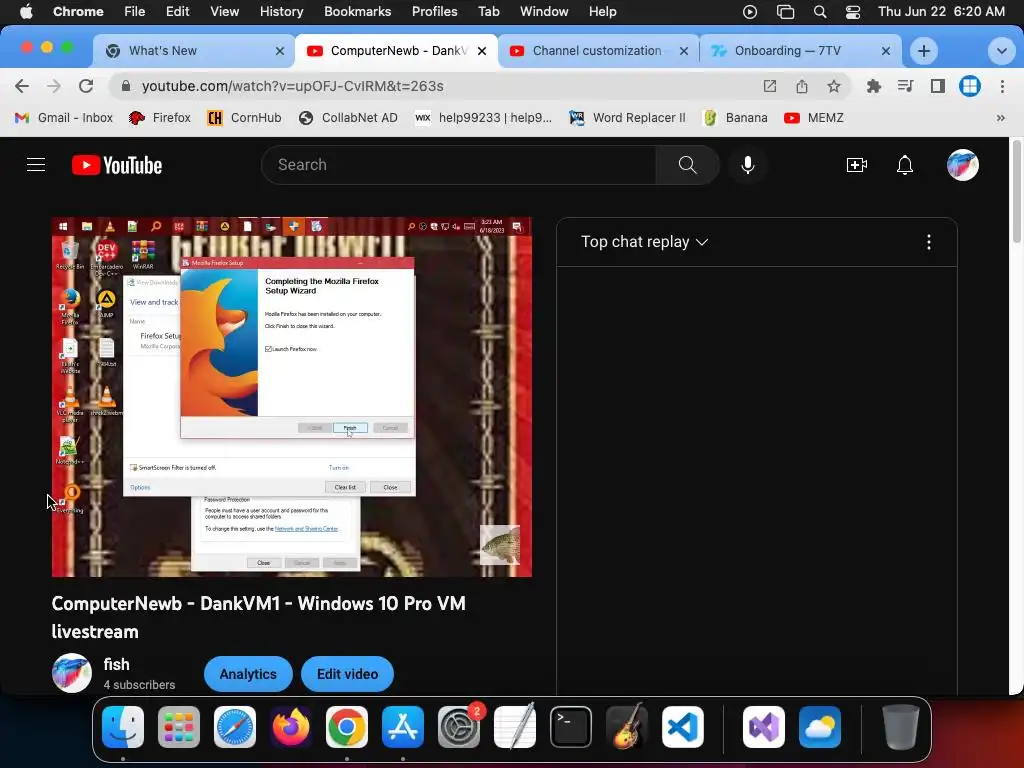Click the YouTube logo
The height and width of the screenshot is (768, 1024).
click(x=117, y=165)
